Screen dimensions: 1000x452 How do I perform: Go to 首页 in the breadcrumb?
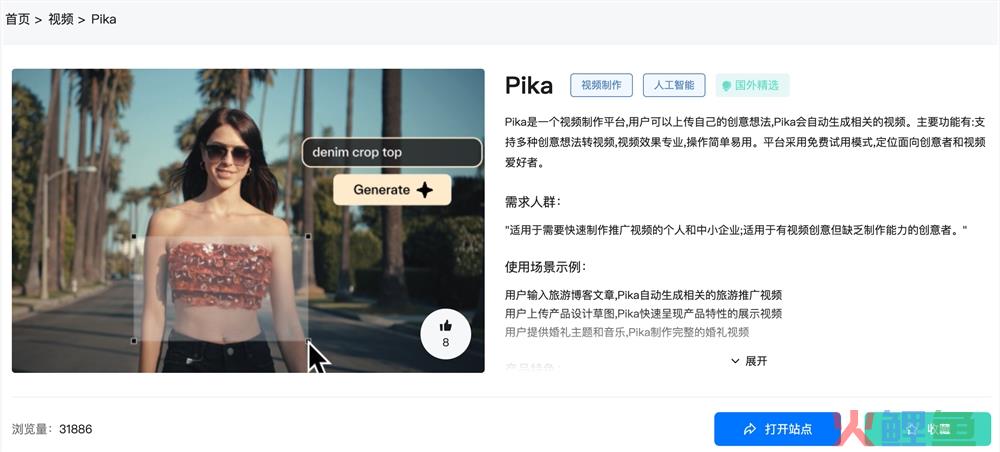[x=18, y=19]
